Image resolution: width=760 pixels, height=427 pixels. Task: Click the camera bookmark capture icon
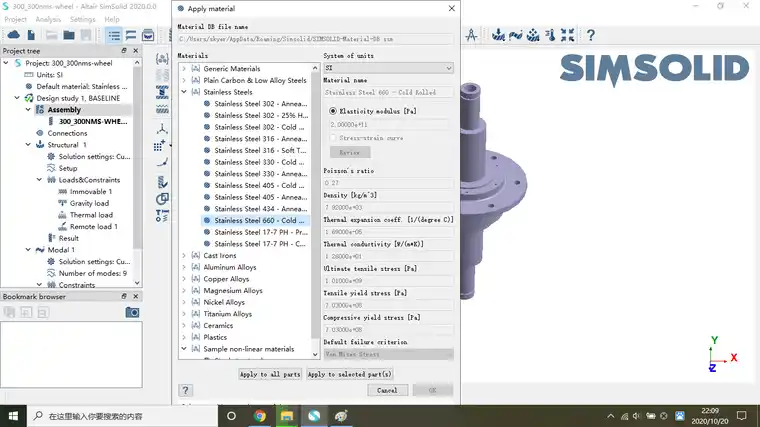132,312
